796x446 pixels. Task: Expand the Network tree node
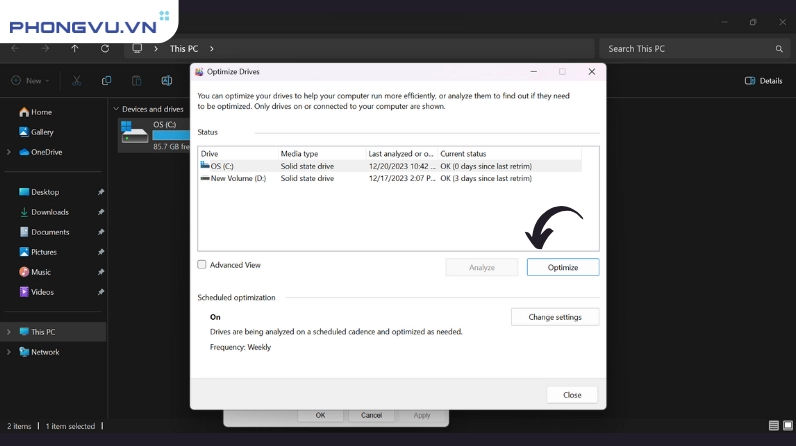[x=9, y=352]
